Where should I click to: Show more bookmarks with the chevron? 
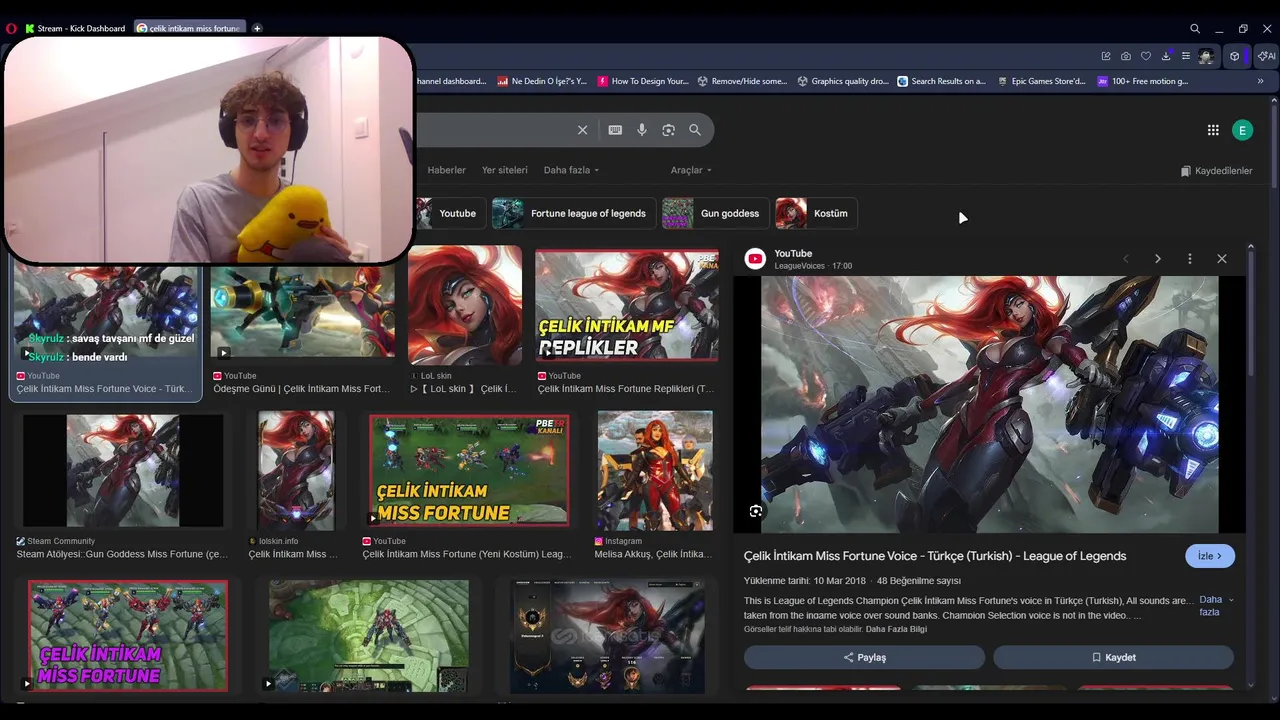tap(1261, 81)
